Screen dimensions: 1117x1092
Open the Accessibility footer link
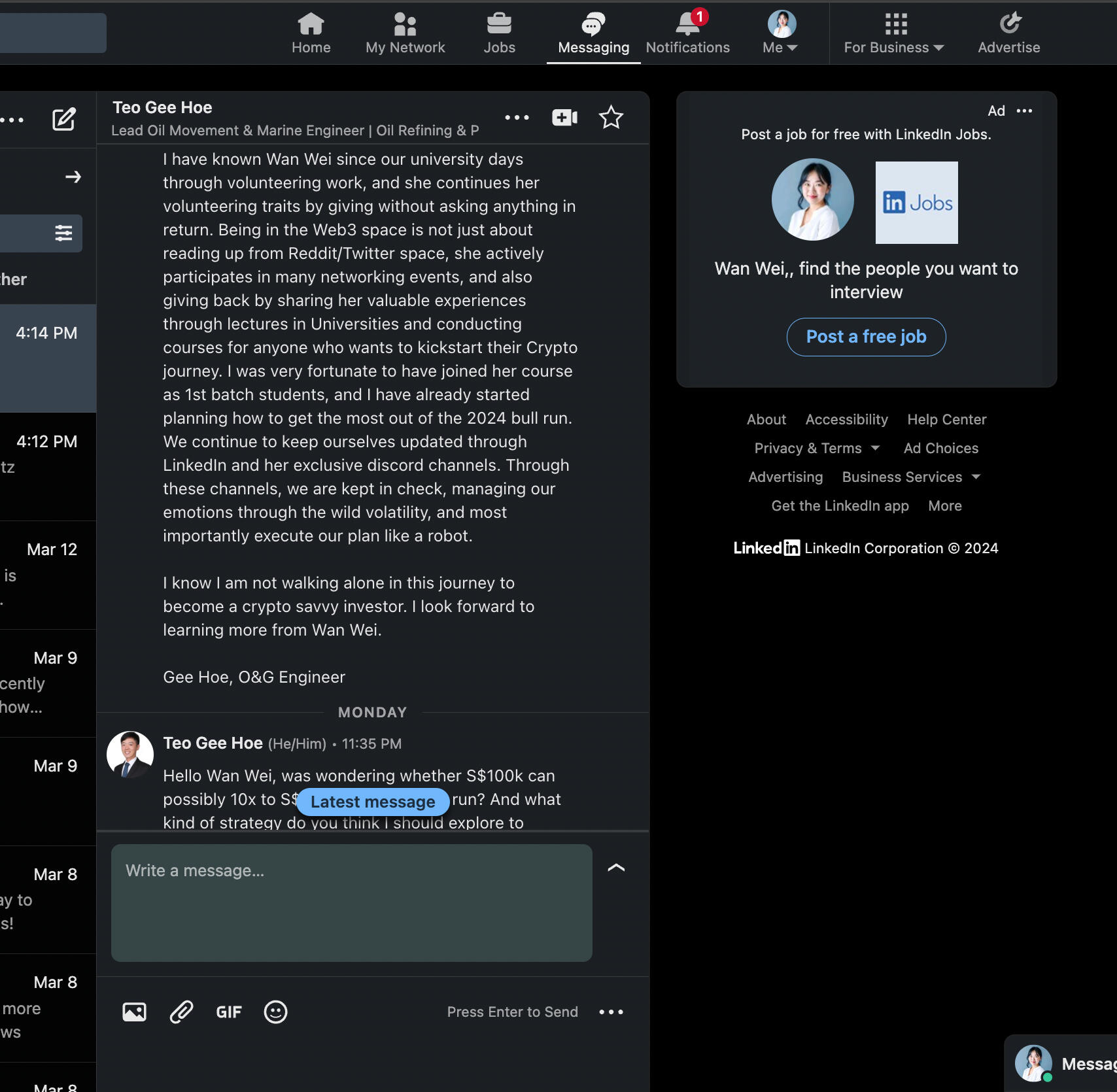coord(846,420)
